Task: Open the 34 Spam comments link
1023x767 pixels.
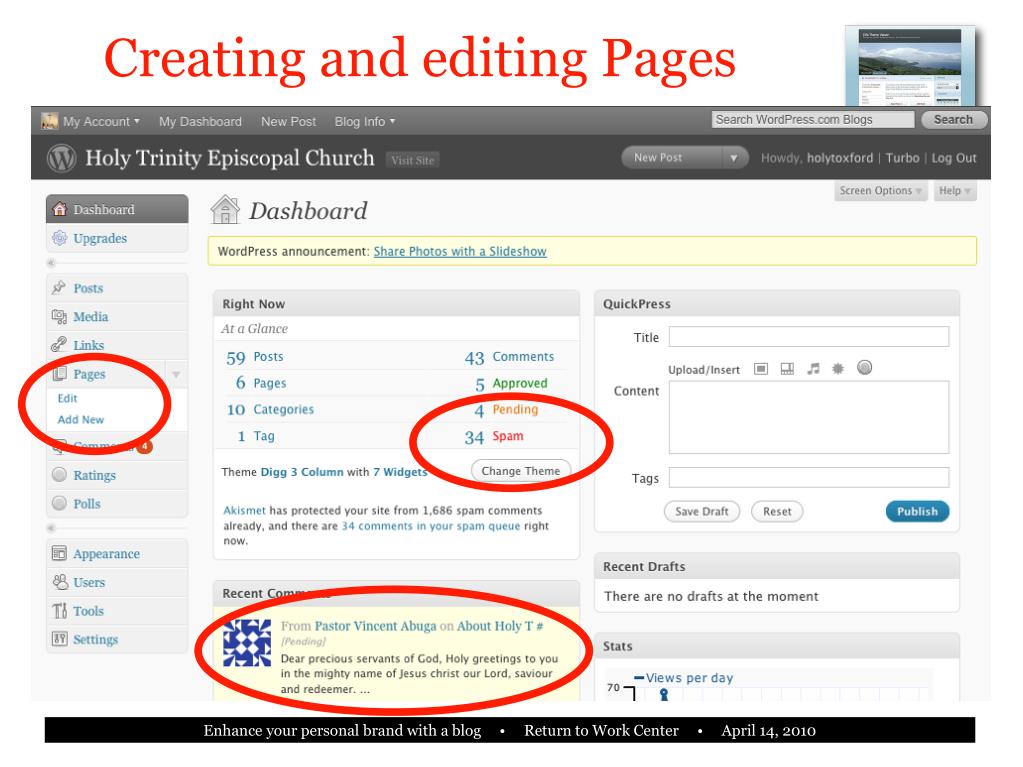Action: [x=494, y=436]
